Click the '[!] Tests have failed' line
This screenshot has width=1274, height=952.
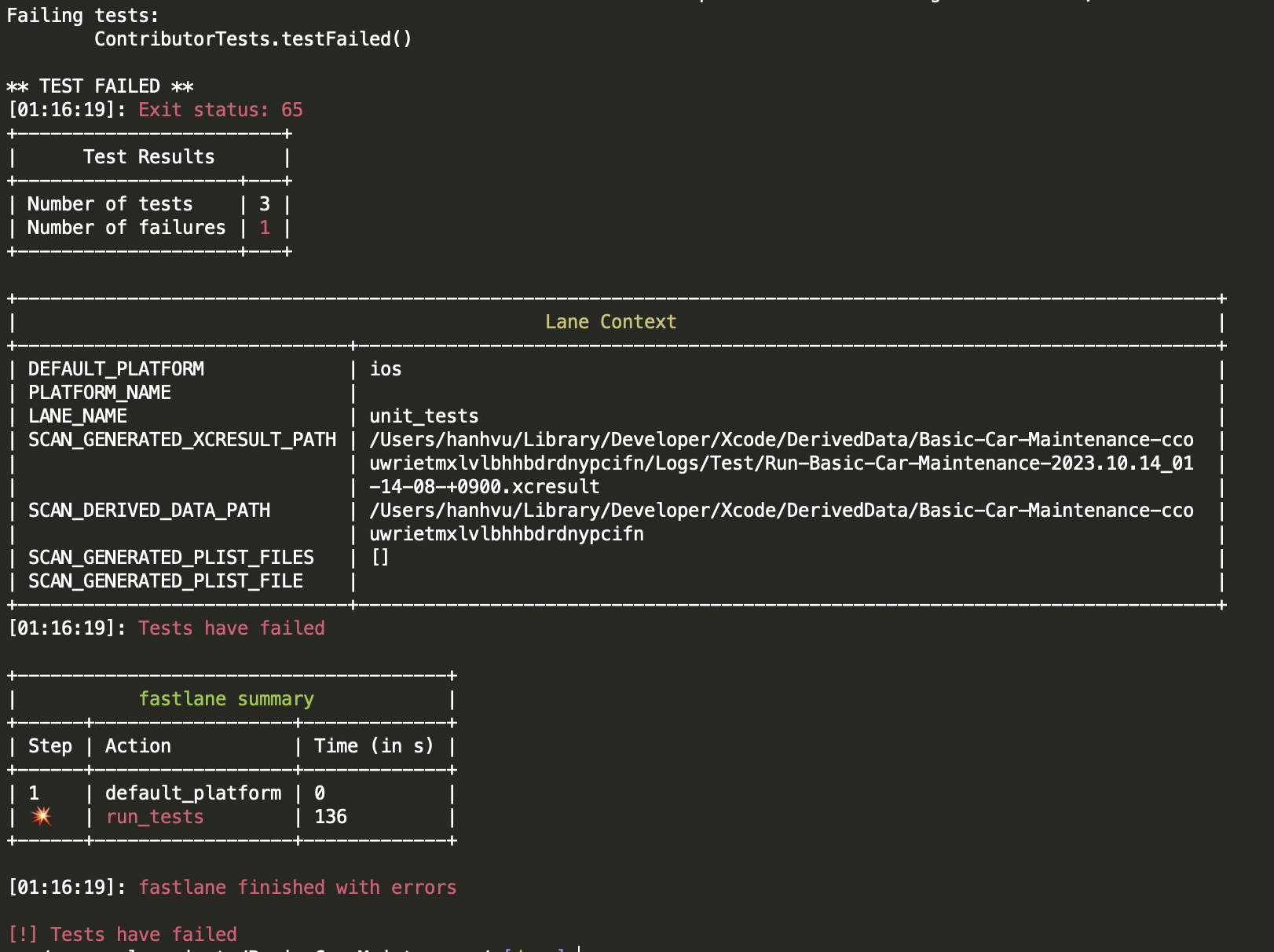click(122, 935)
